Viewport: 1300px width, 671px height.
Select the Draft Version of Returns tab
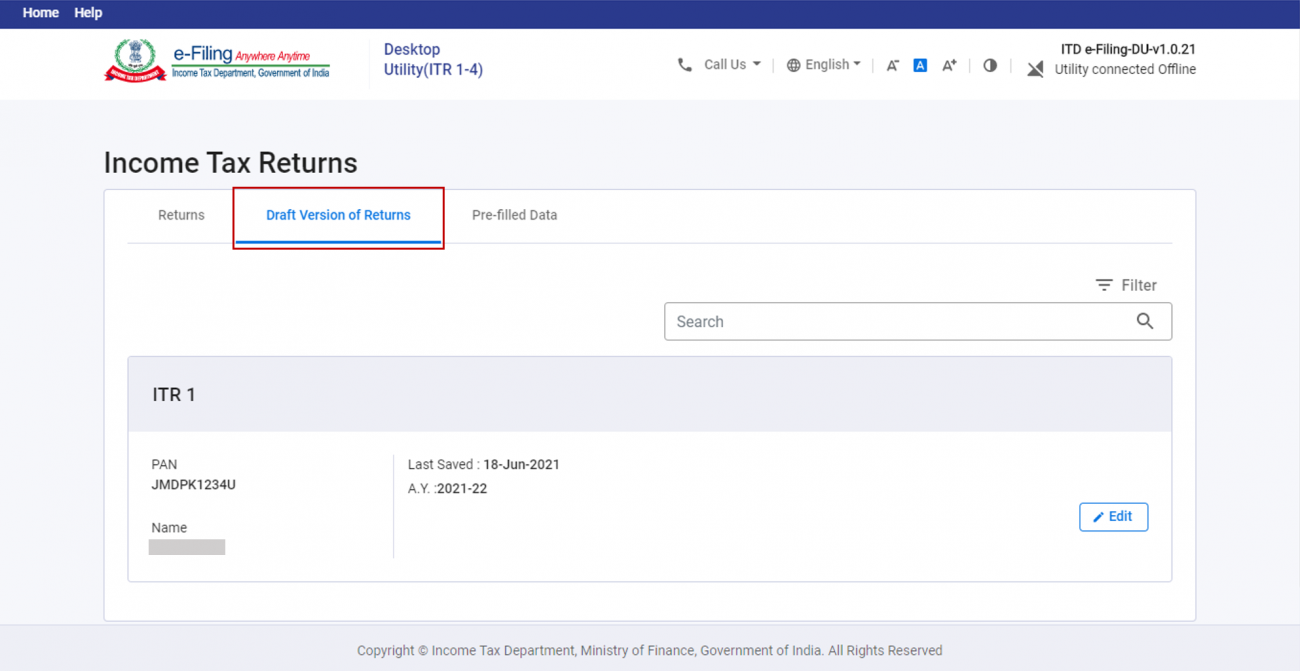[x=338, y=215]
